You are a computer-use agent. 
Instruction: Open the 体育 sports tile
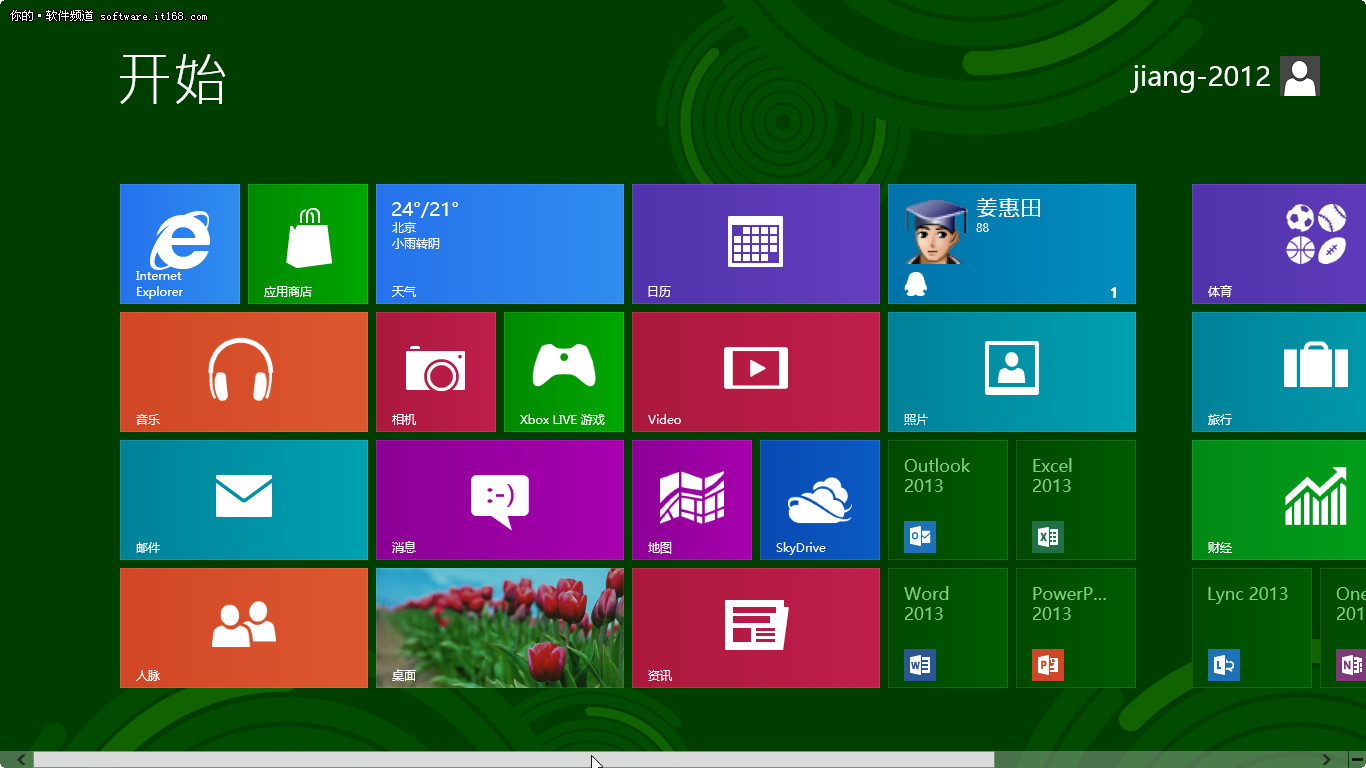(1279, 244)
